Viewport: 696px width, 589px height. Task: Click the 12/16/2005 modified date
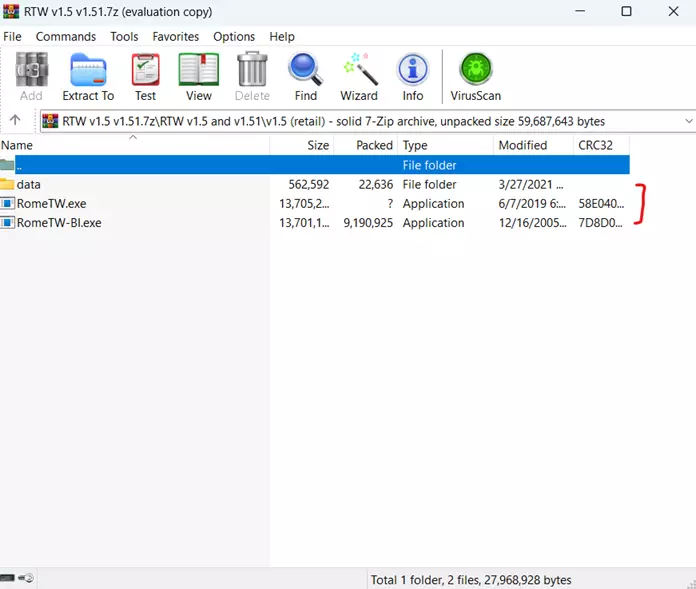[533, 222]
